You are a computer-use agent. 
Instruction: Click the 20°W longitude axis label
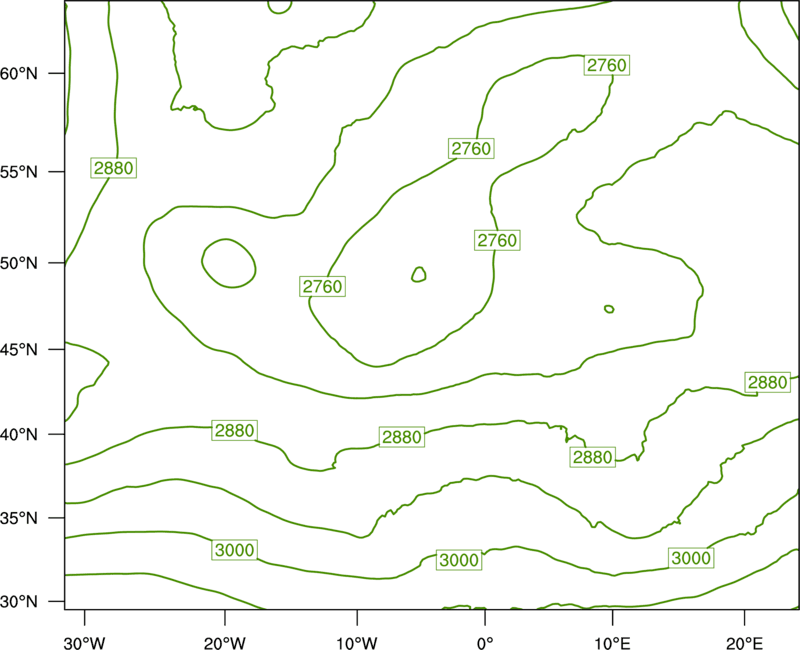click(225, 643)
